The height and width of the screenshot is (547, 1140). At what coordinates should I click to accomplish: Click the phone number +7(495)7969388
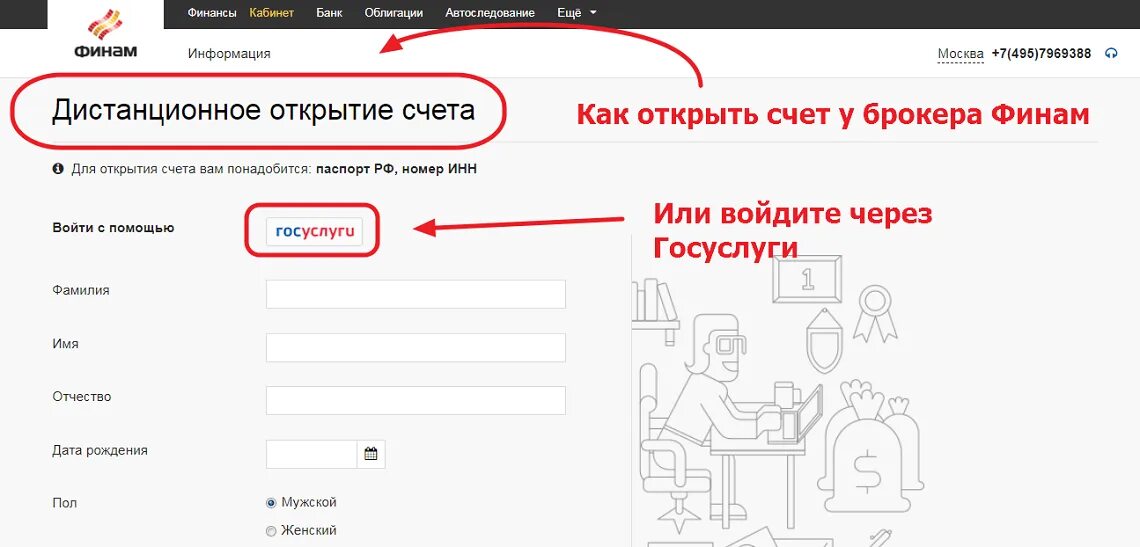[1041, 54]
